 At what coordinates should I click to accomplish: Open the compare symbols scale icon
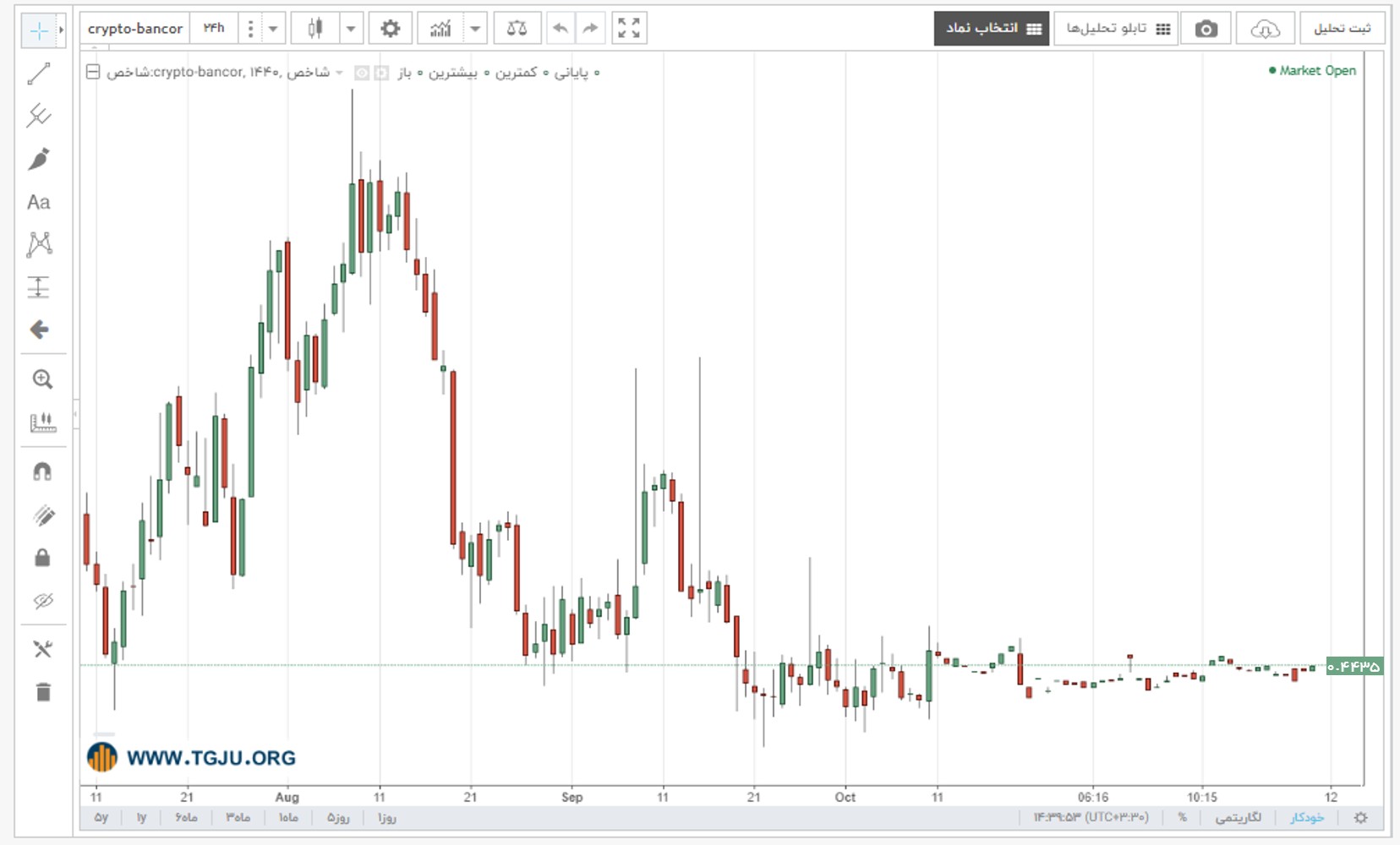click(517, 29)
